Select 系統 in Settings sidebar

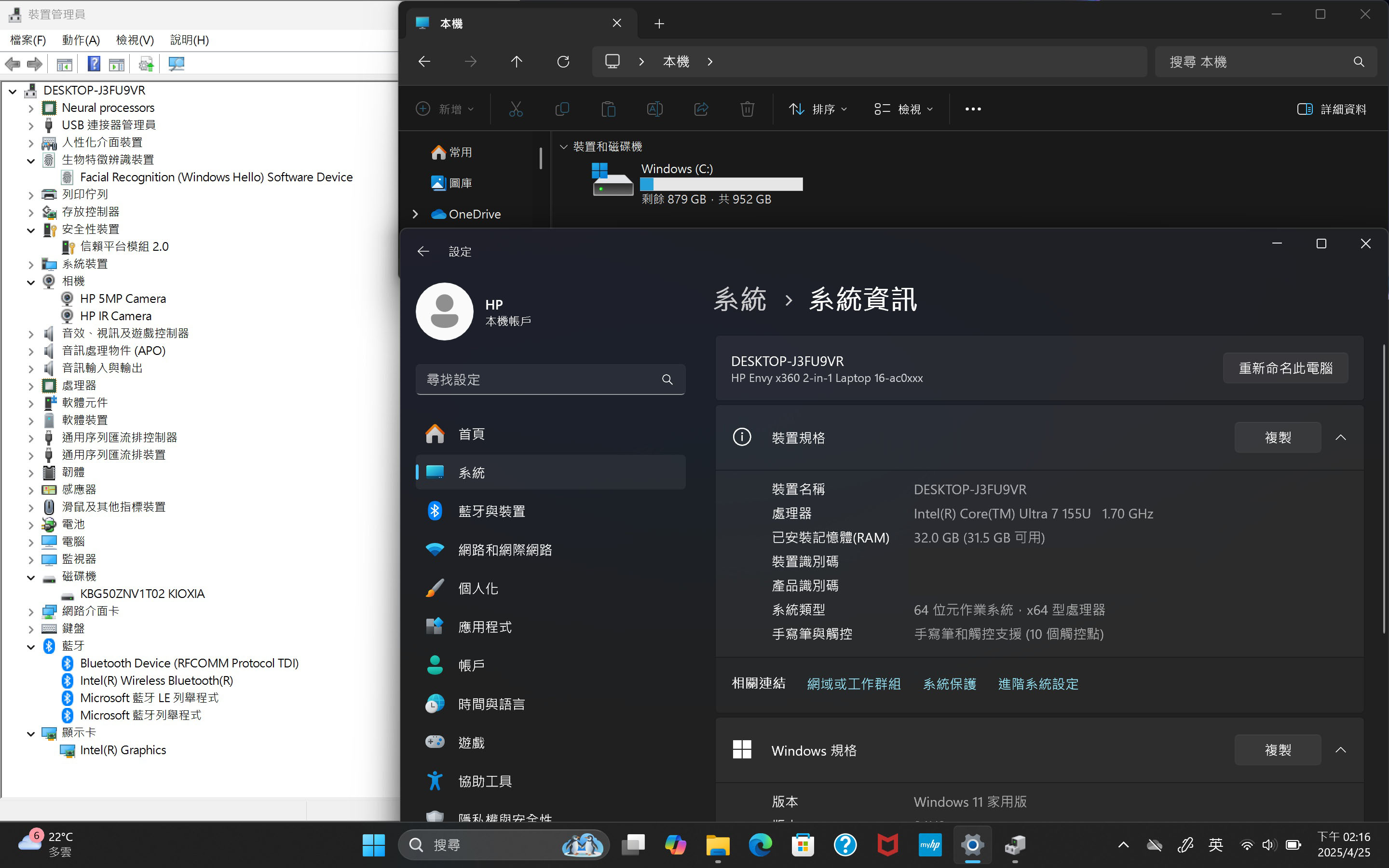pos(550,473)
